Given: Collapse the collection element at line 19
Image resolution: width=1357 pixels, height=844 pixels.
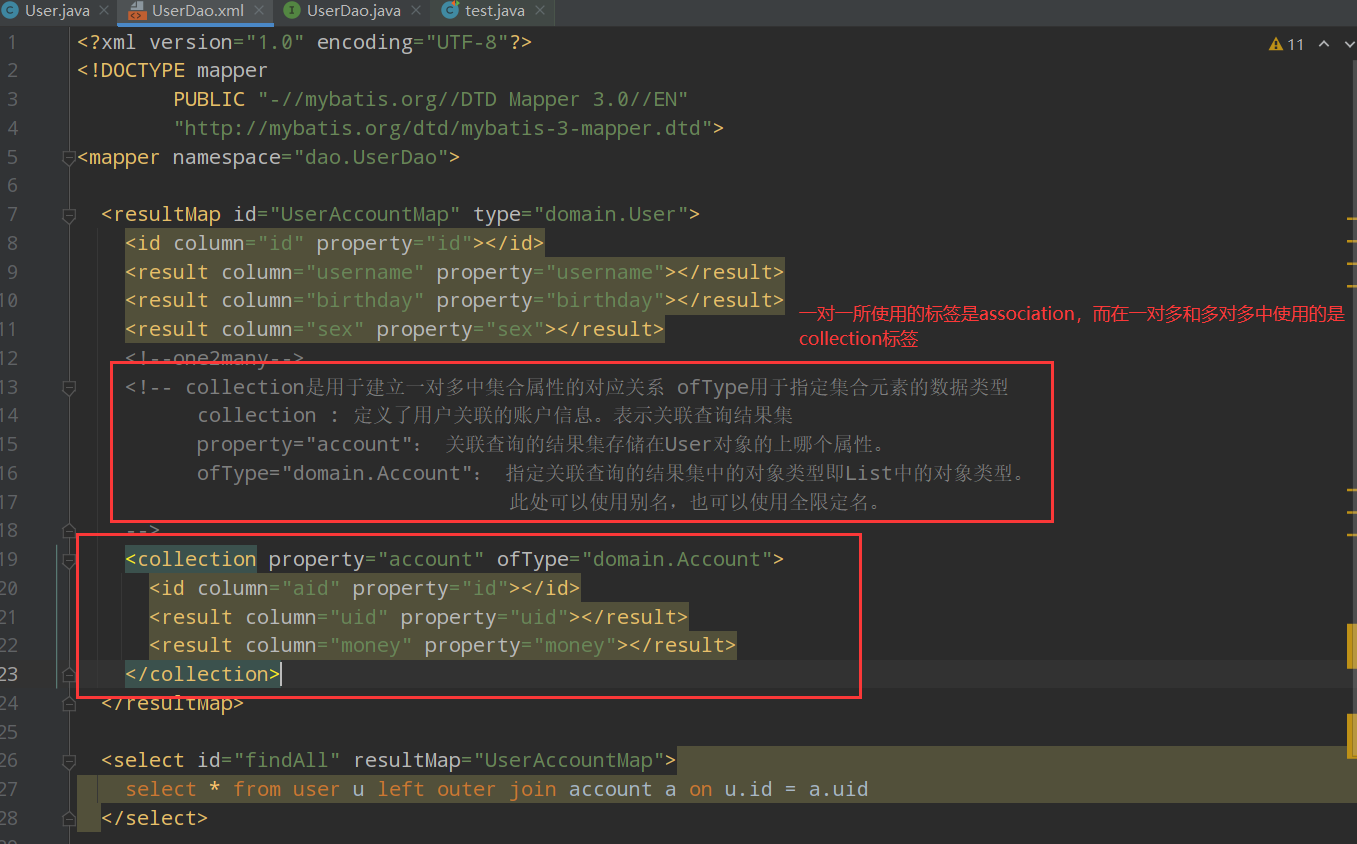Looking at the screenshot, I should coord(69,559).
